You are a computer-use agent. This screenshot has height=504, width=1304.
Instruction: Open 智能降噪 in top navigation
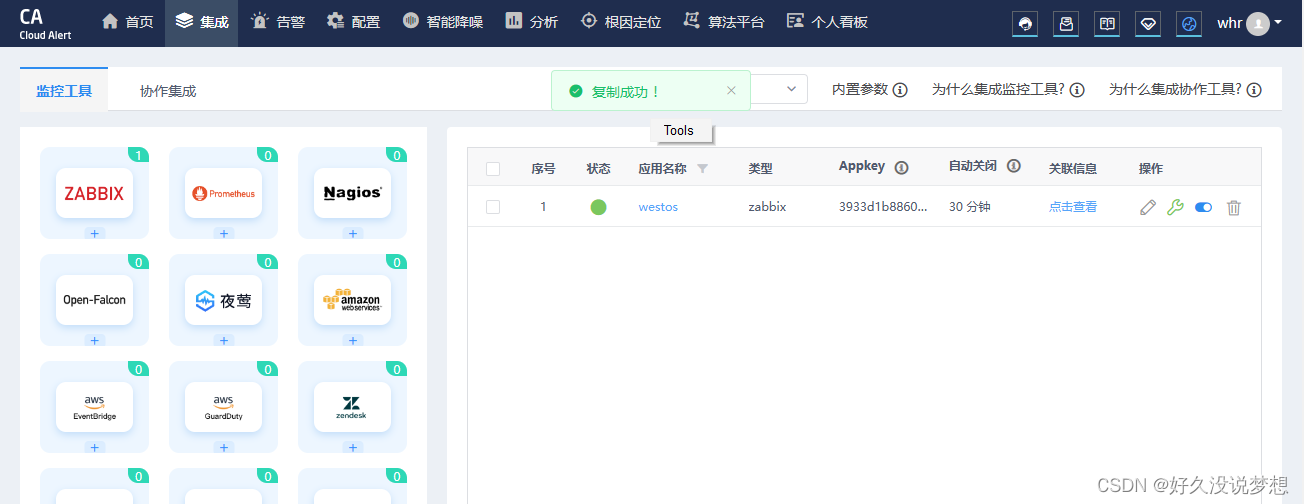443,21
